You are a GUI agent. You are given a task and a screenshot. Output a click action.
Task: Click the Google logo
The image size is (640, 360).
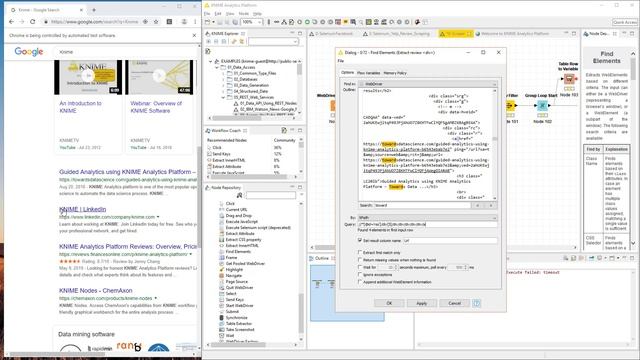(x=29, y=51)
